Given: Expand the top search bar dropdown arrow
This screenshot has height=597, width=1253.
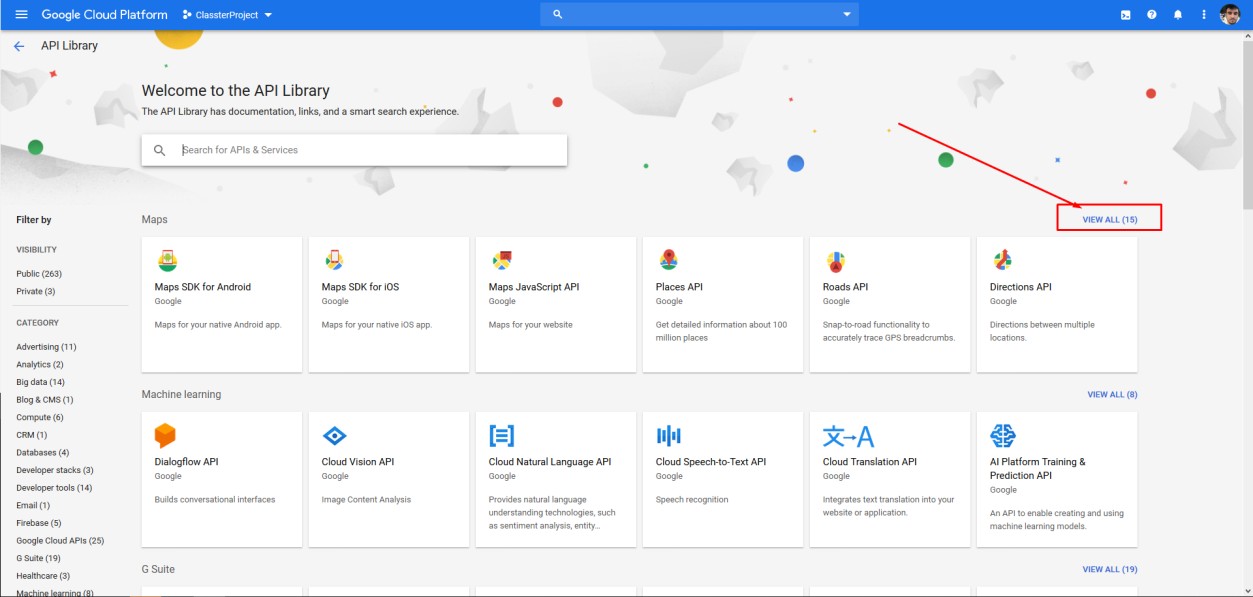Looking at the screenshot, I should pyautogui.click(x=847, y=15).
